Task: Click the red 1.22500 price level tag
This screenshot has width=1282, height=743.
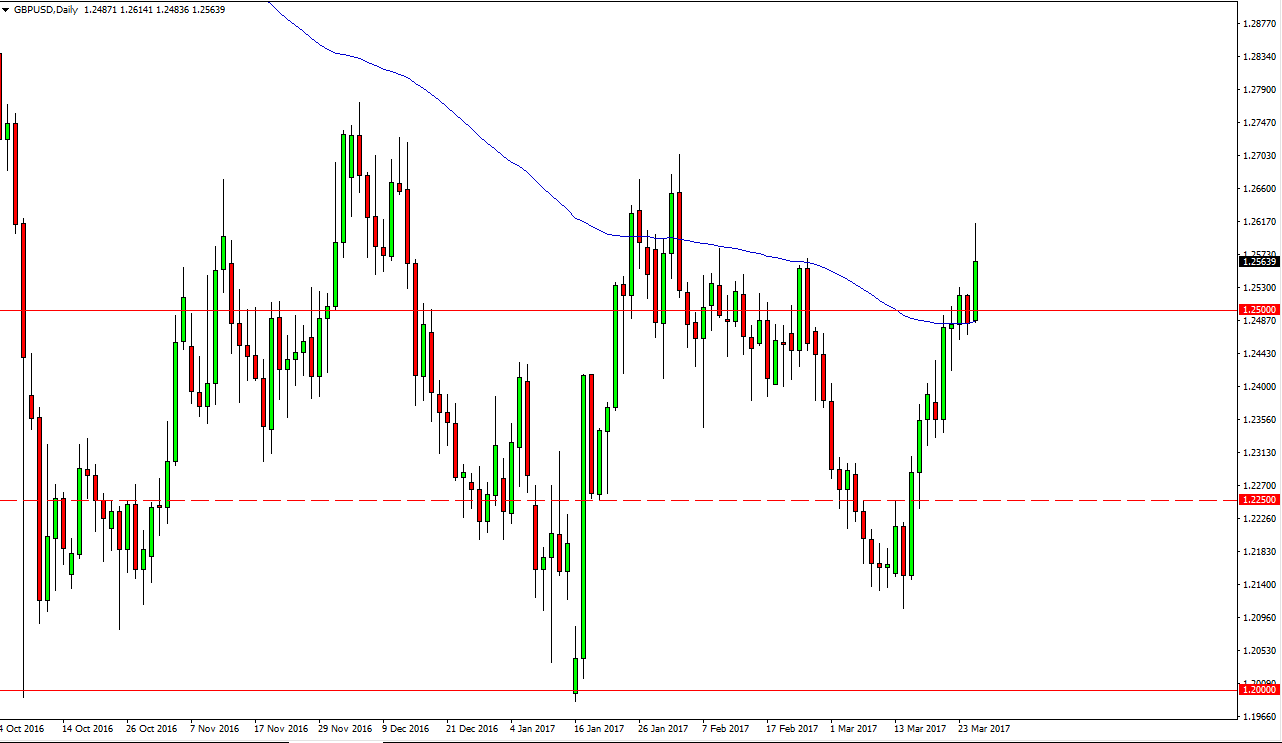Action: (x=1257, y=499)
